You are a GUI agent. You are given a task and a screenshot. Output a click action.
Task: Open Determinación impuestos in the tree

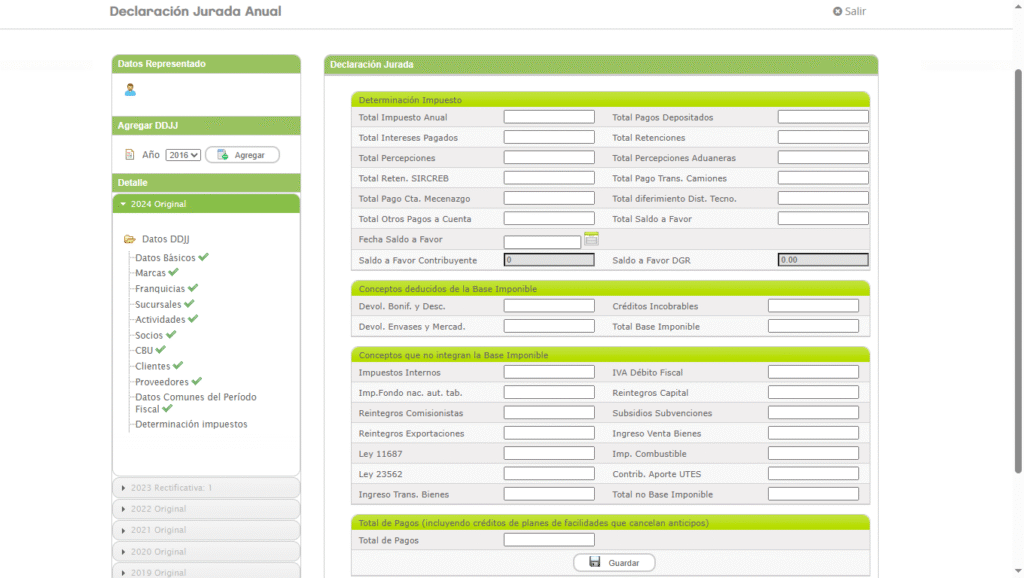tap(191, 424)
